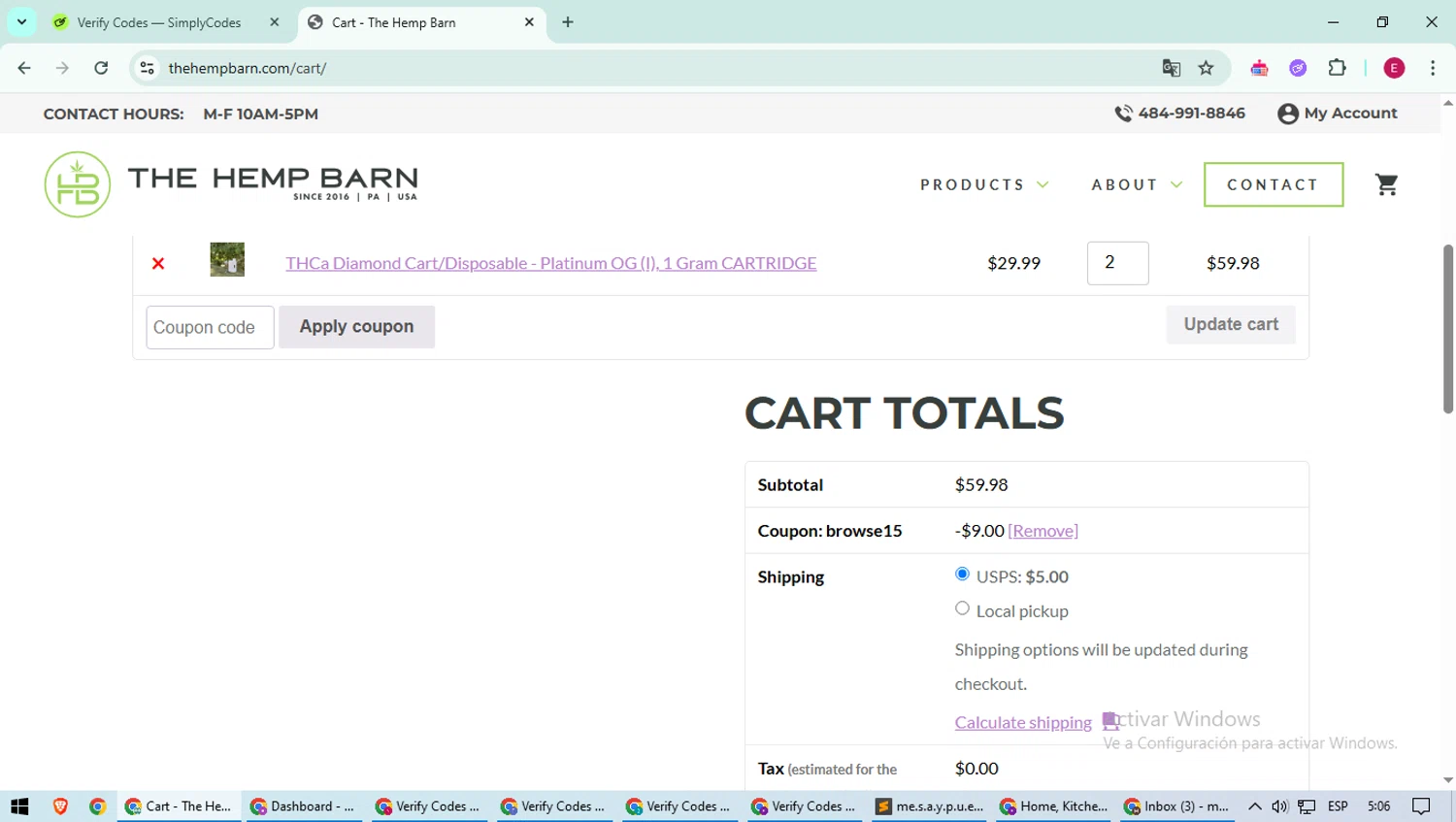The height and width of the screenshot is (822, 1456).
Task: Bookmark this page with the star icon
Action: [x=1206, y=68]
